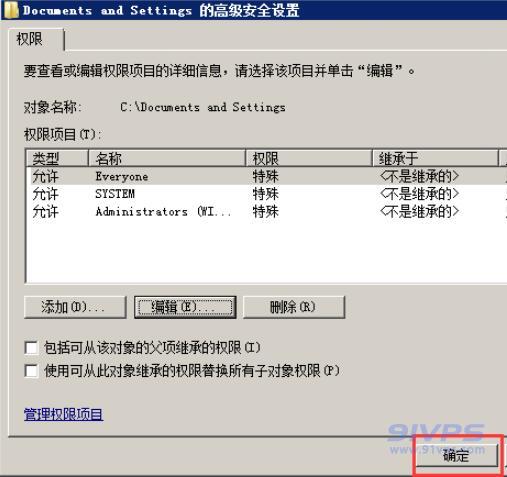
Task: Click the object path C:\Documents and Settings
Action: click(x=203, y=107)
